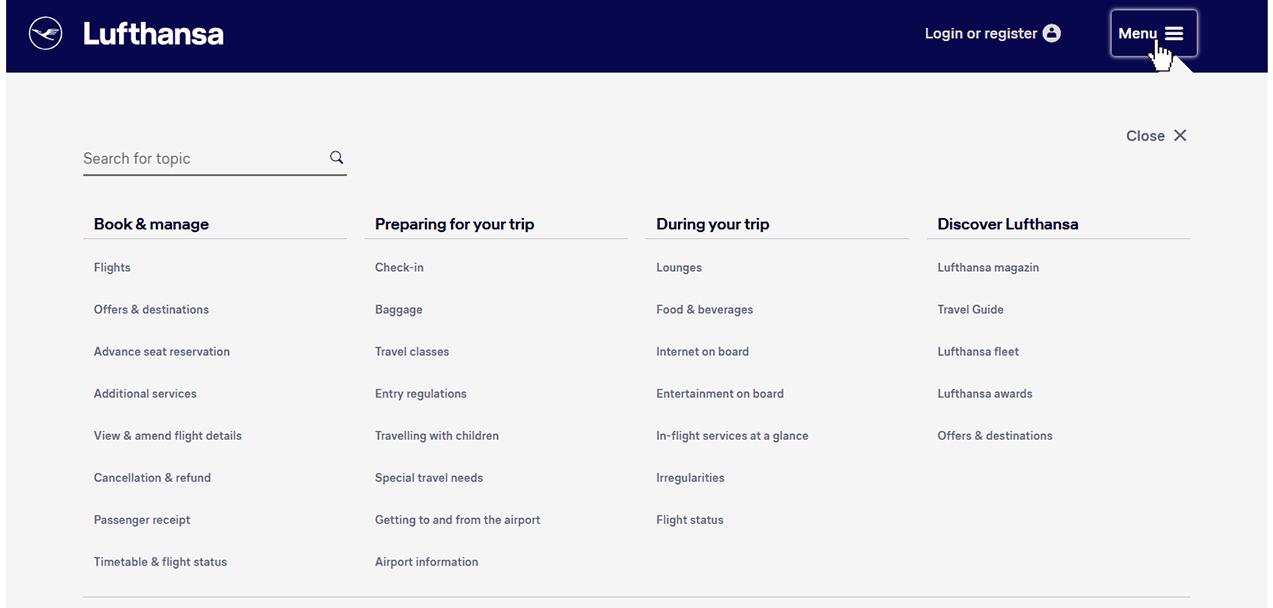Open the Flights menu item
Image resolution: width=1273 pixels, height=608 pixels.
[112, 268]
